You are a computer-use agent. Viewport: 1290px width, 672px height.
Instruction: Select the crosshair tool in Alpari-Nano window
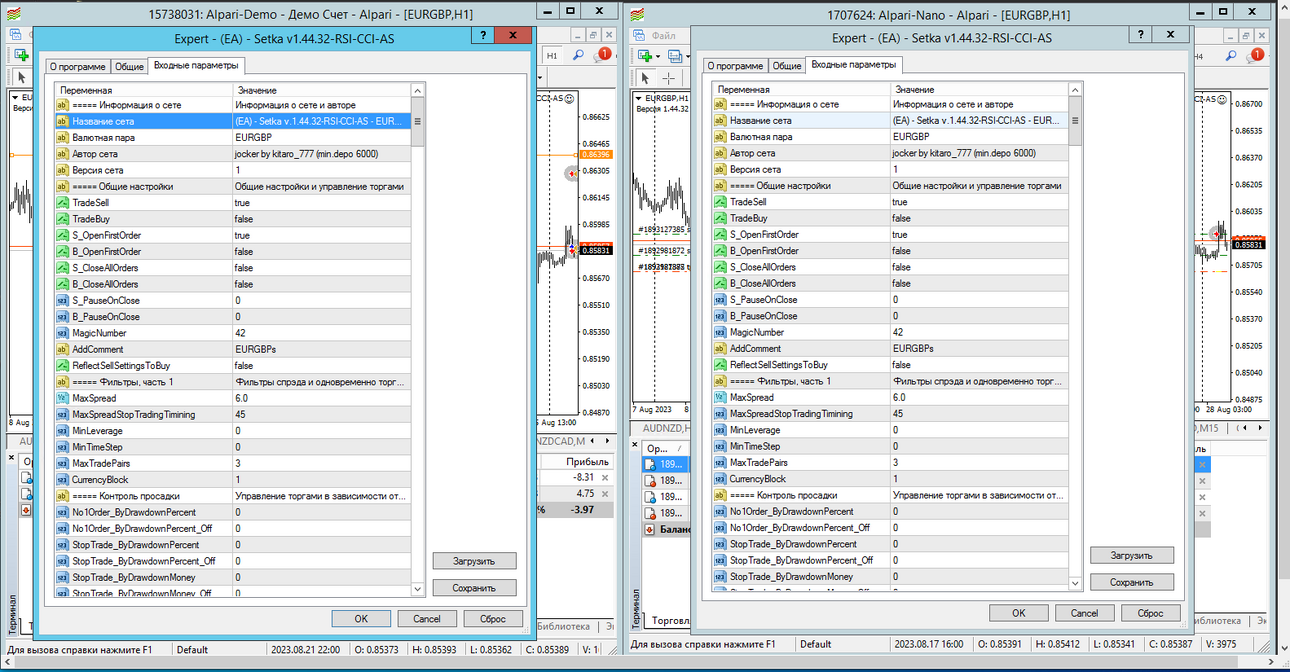(x=669, y=78)
